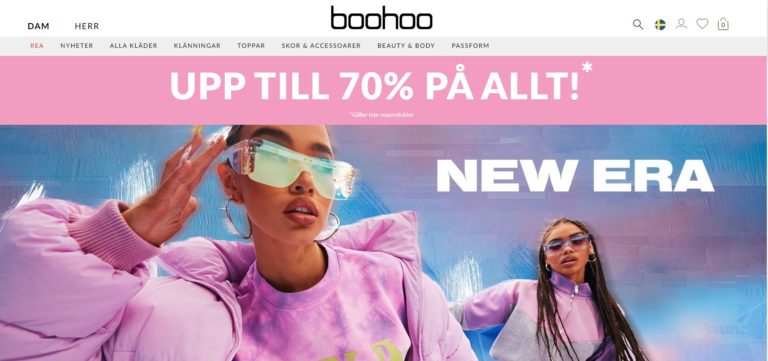Click the boohoo logo
Viewport: 768px width, 361px height.
(381, 18)
